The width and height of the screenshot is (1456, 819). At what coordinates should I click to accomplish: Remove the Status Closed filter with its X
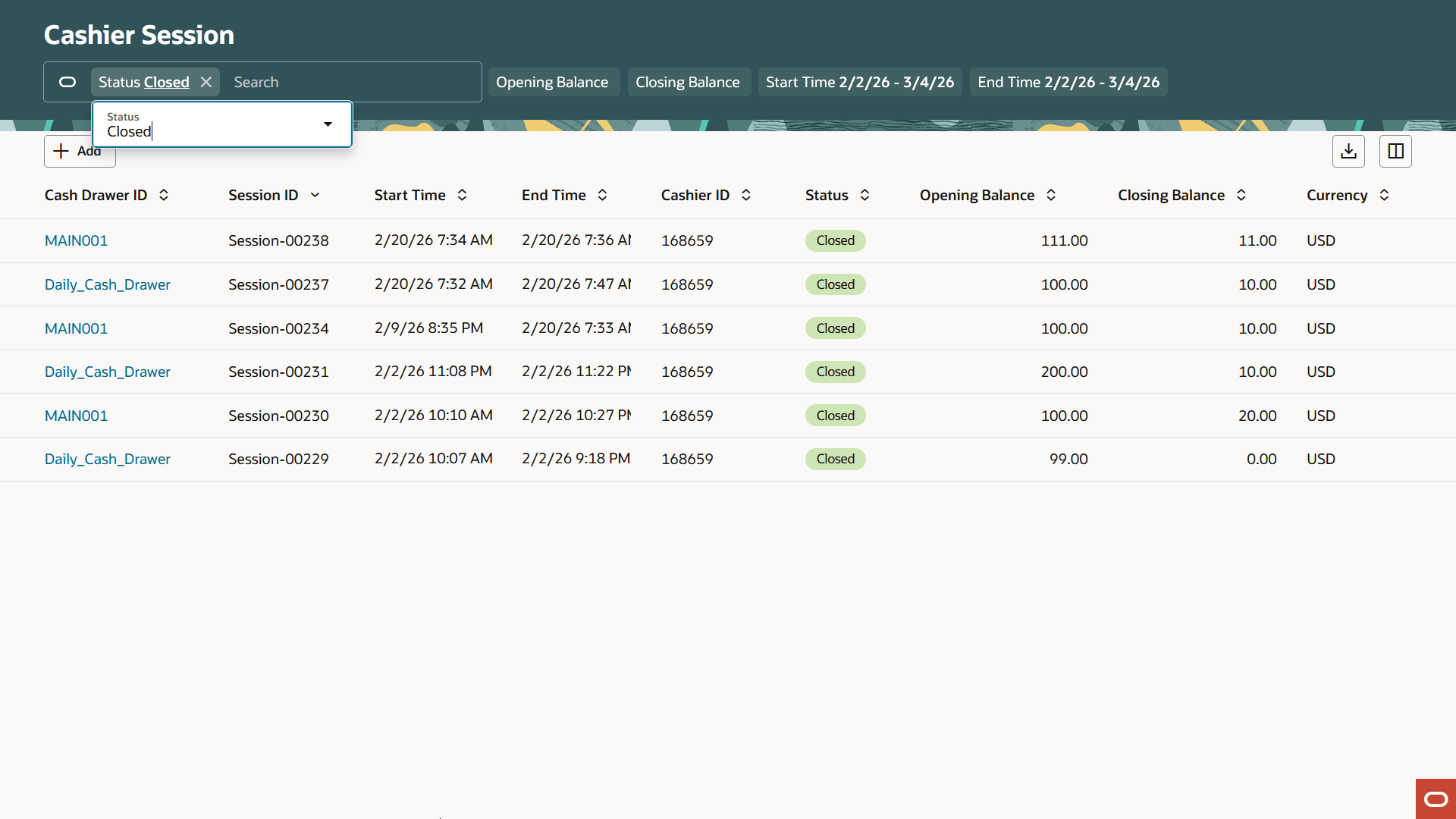[206, 82]
